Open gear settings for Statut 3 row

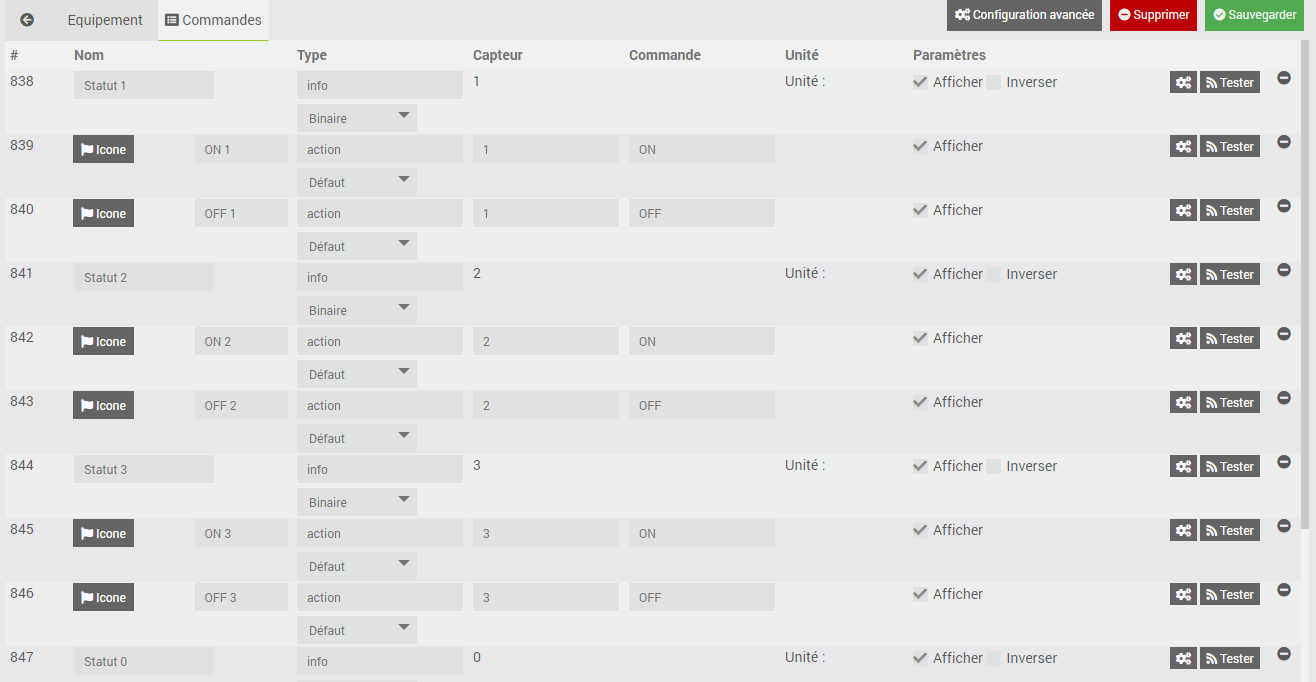[1183, 467]
